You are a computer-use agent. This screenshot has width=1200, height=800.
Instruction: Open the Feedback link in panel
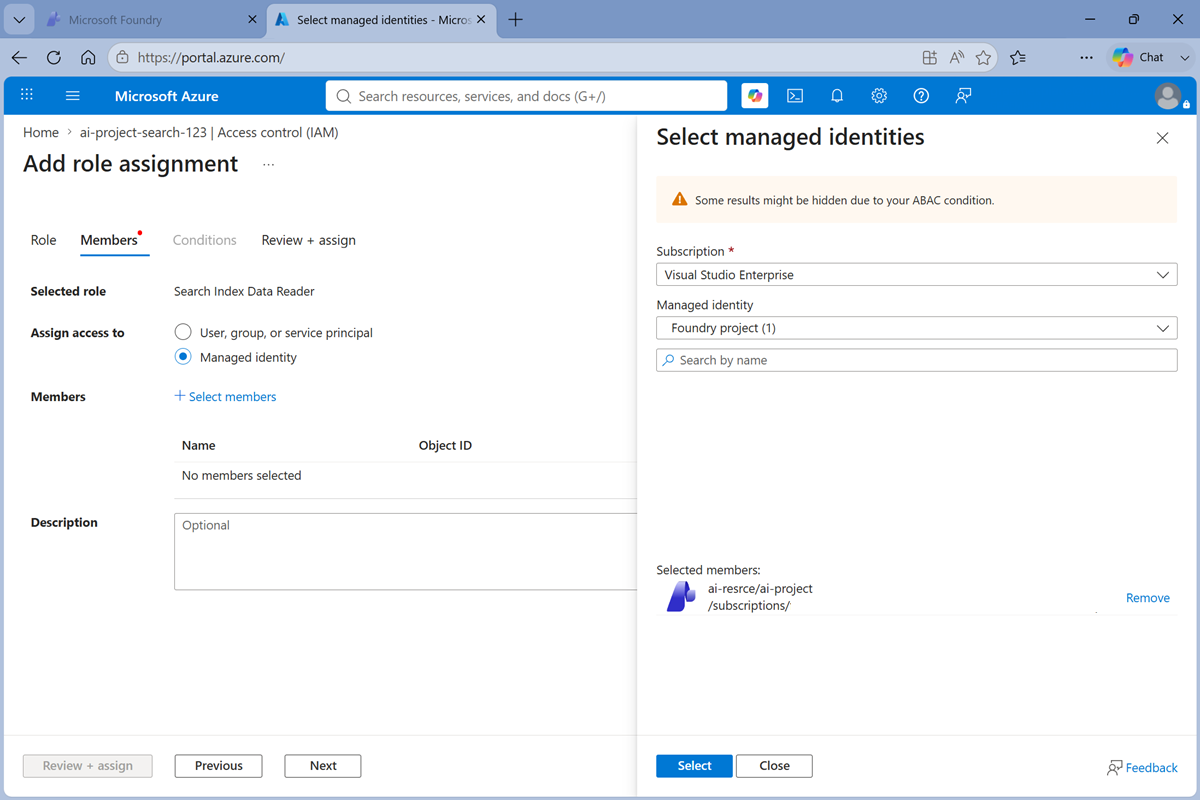1142,768
